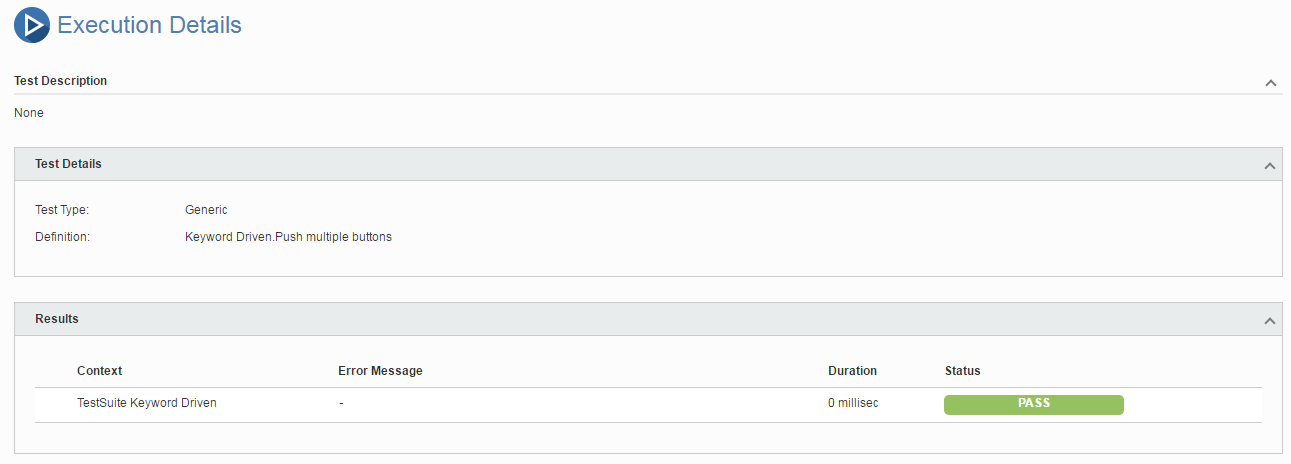
Task: Click the Test Type label
Action: click(x=62, y=210)
